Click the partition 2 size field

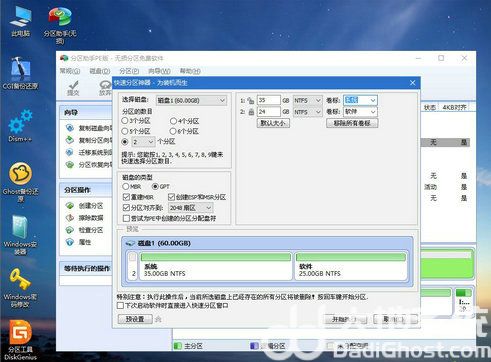[269, 112]
